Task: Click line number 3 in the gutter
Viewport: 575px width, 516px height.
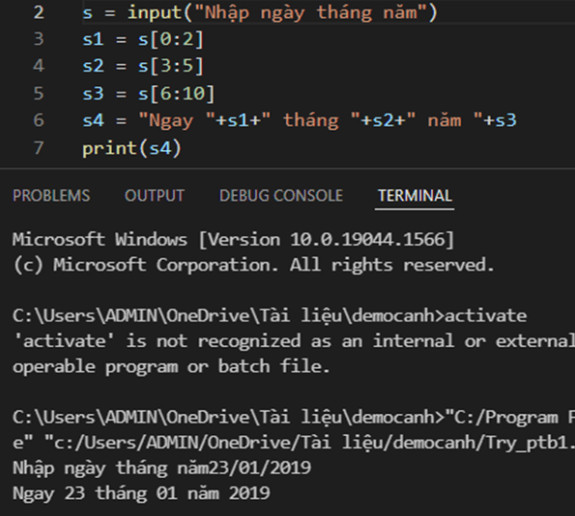Action: 39,39
